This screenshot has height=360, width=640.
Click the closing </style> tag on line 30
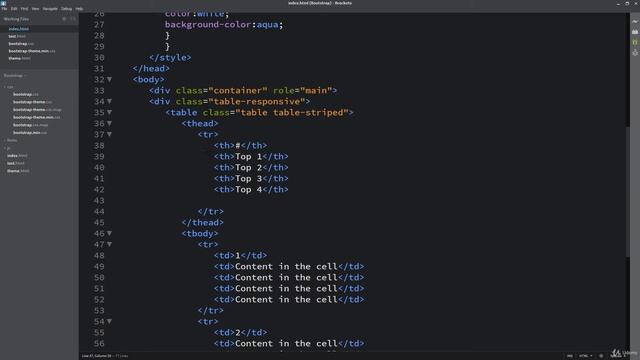click(x=170, y=58)
